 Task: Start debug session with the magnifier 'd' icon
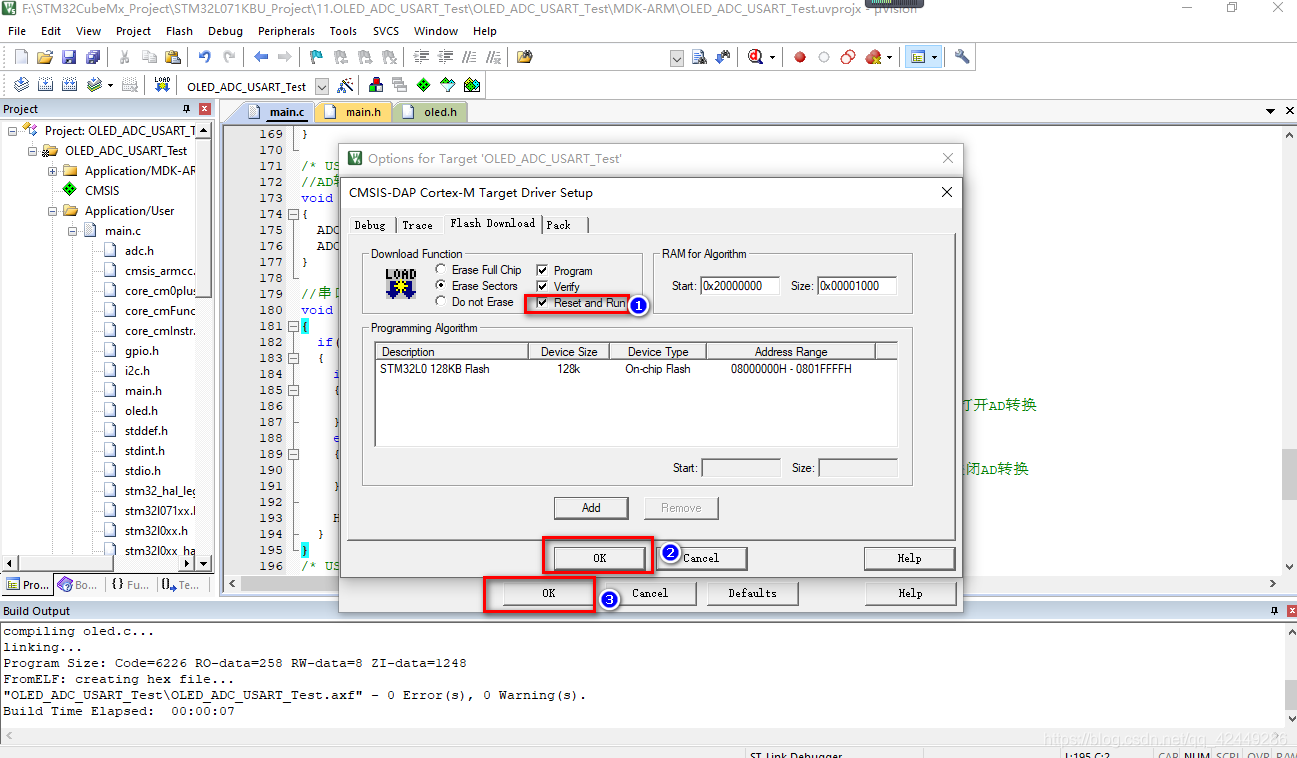[756, 57]
